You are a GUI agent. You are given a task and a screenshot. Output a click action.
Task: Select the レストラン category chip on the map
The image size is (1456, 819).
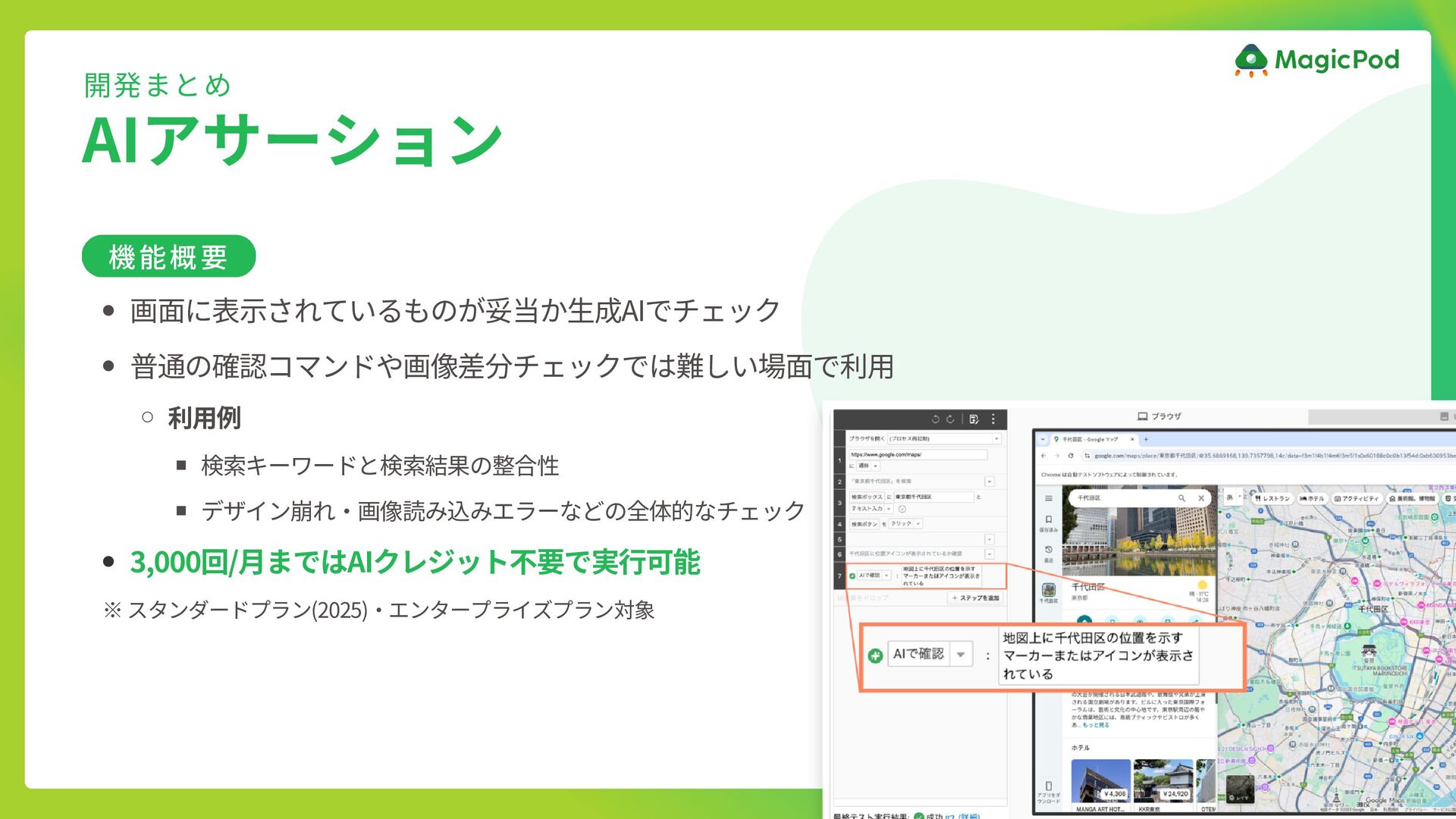coord(1272,498)
